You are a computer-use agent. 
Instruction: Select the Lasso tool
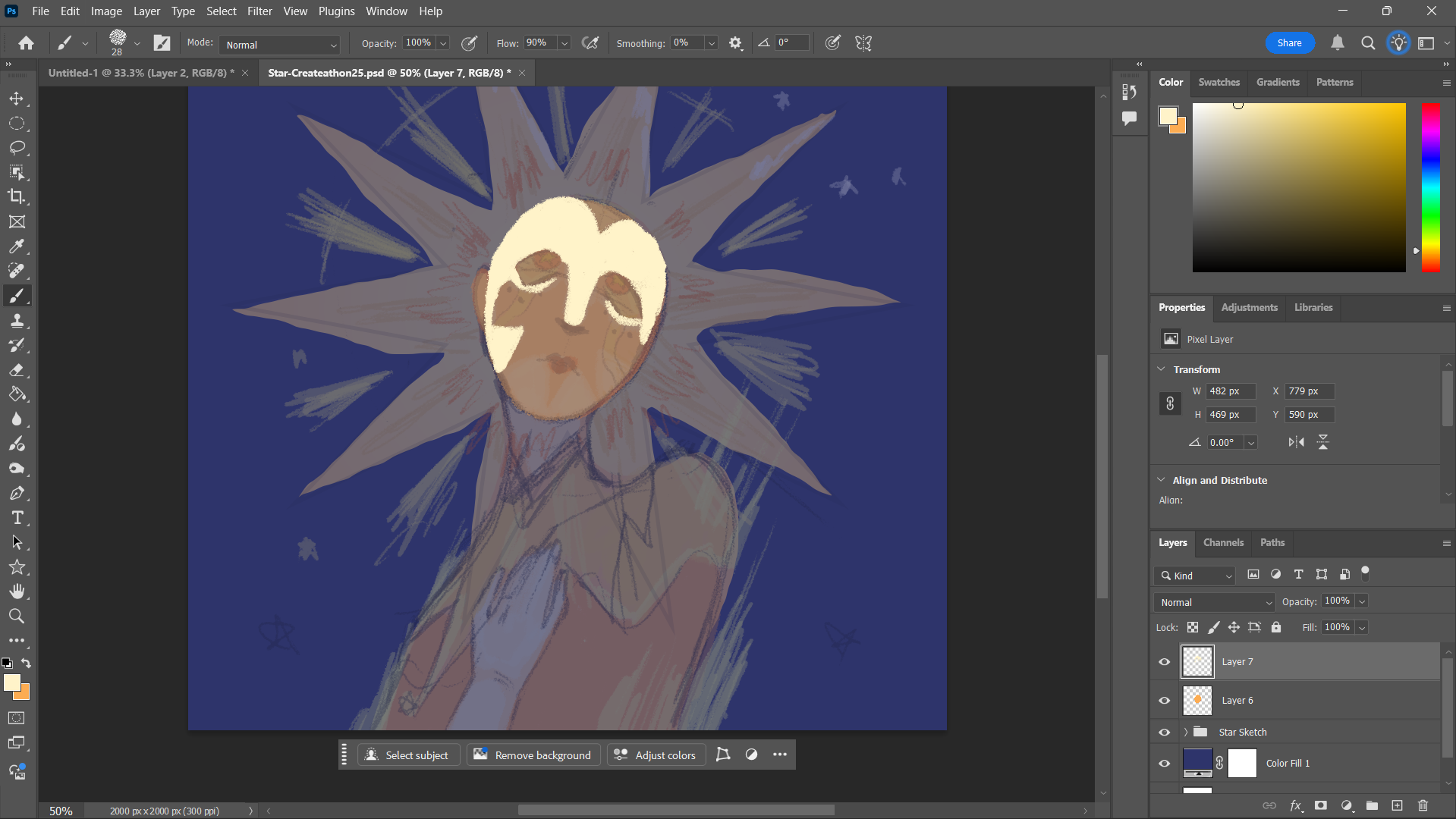[17, 148]
